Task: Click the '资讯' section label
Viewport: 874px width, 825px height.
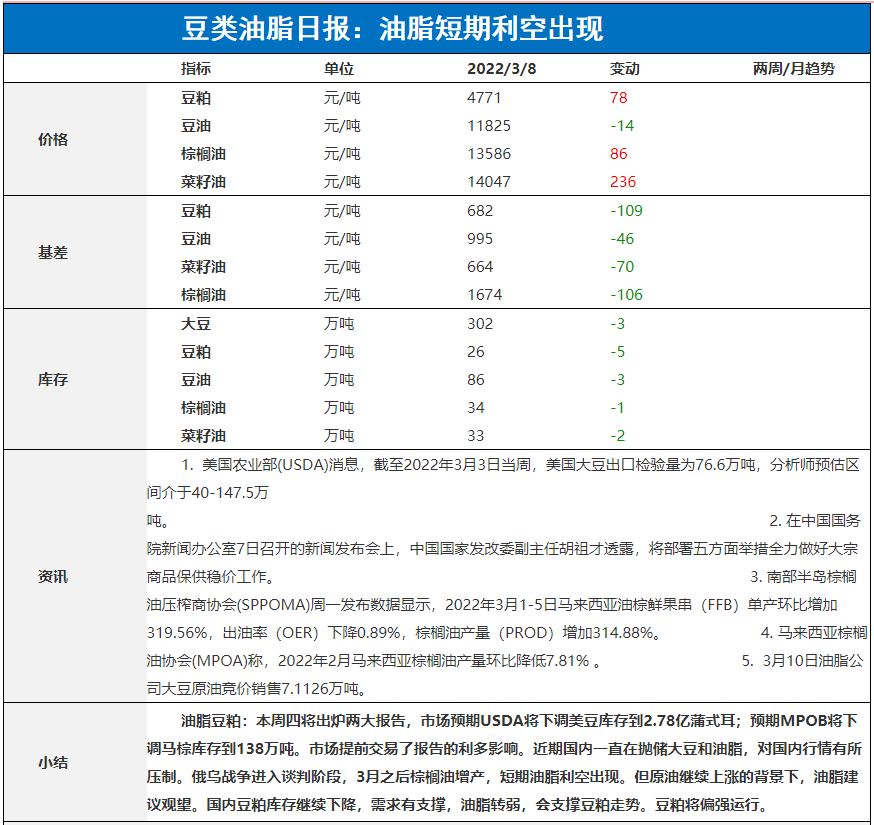Action: pyautogui.click(x=53, y=576)
